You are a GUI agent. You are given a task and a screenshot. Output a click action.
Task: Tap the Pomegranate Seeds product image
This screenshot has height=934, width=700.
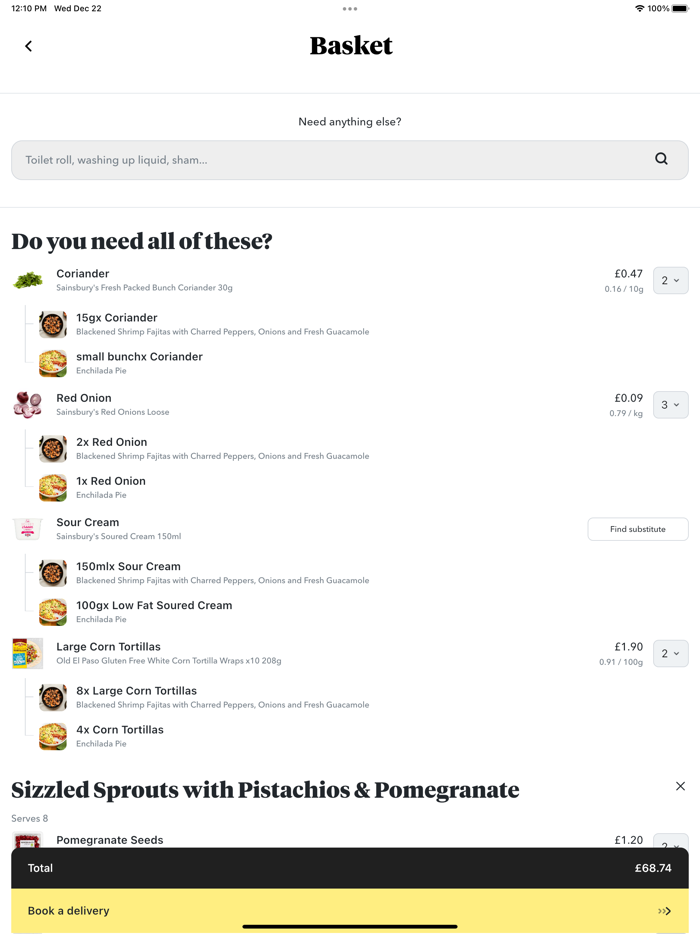click(x=28, y=841)
